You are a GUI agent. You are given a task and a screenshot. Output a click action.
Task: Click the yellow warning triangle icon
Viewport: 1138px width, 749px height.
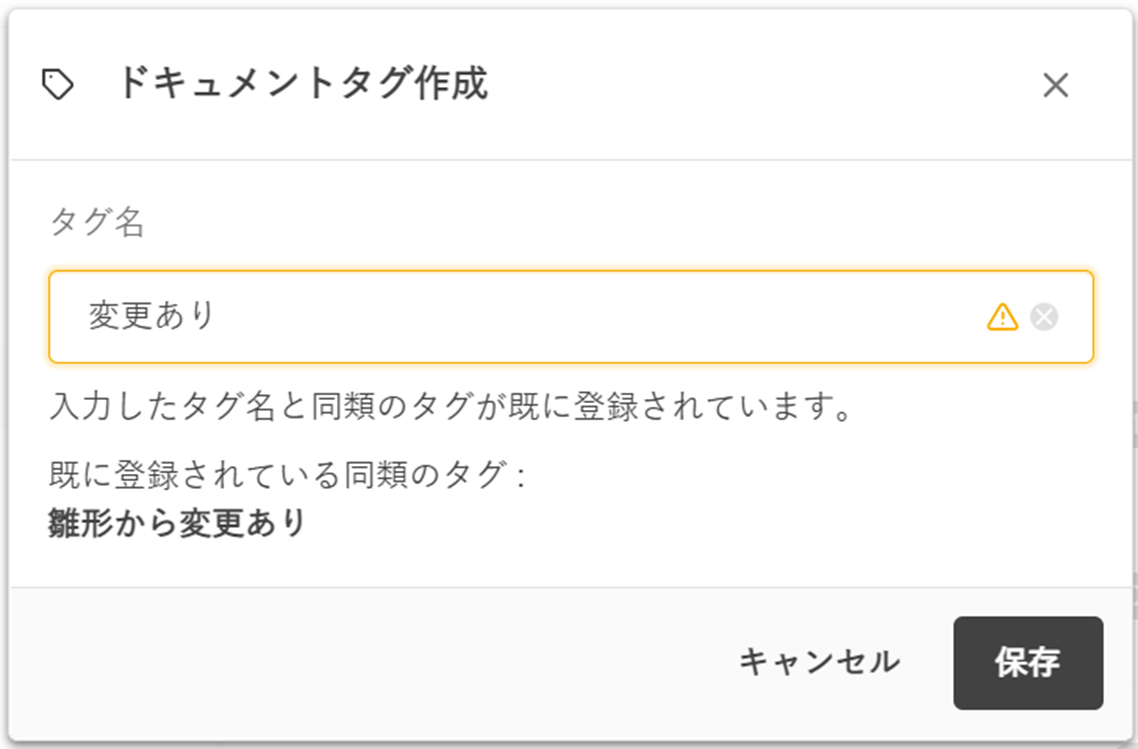point(1002,317)
